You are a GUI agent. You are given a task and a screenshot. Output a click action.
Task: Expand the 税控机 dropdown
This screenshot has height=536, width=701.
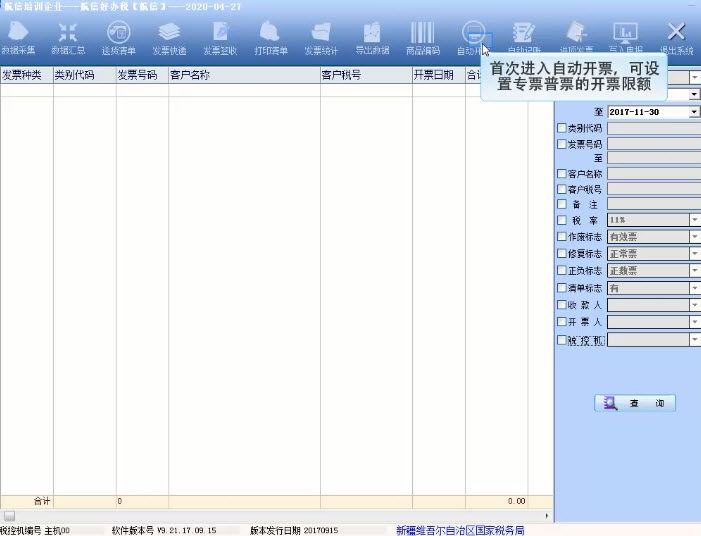coord(694,340)
